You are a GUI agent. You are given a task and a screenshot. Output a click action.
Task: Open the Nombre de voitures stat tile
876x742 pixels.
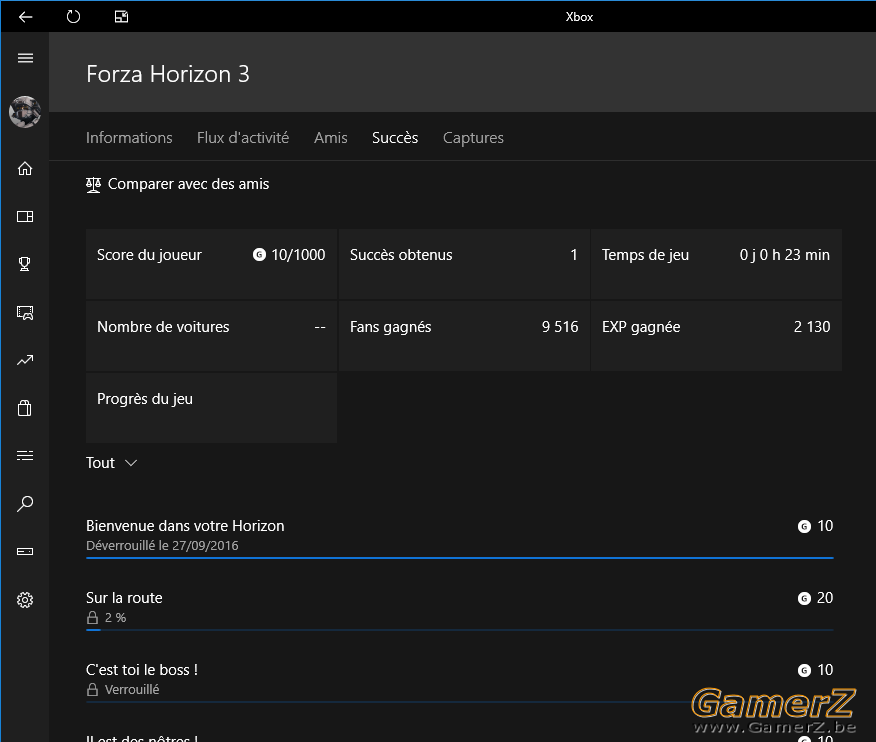point(211,336)
